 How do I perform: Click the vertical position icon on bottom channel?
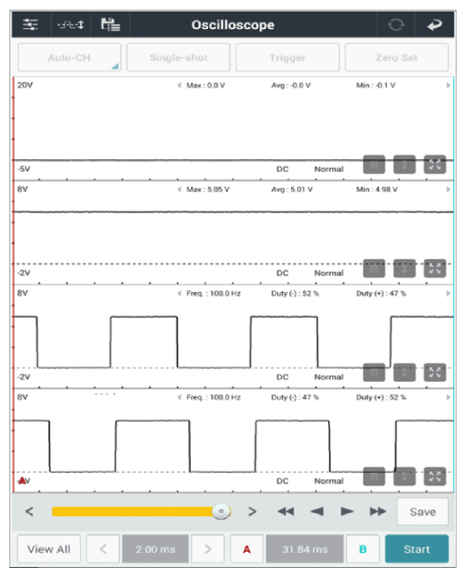coord(404,477)
